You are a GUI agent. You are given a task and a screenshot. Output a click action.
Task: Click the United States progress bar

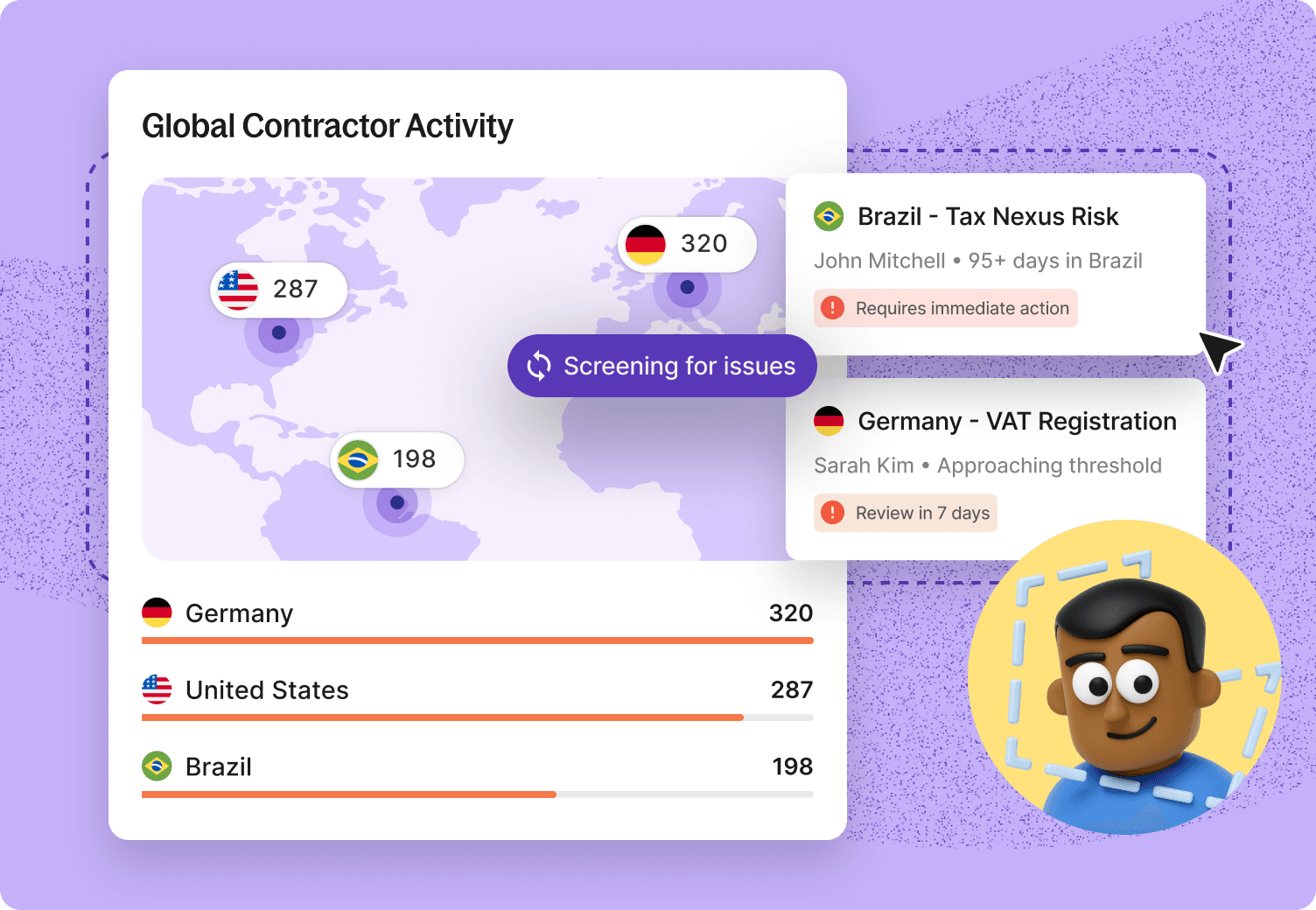click(477, 717)
